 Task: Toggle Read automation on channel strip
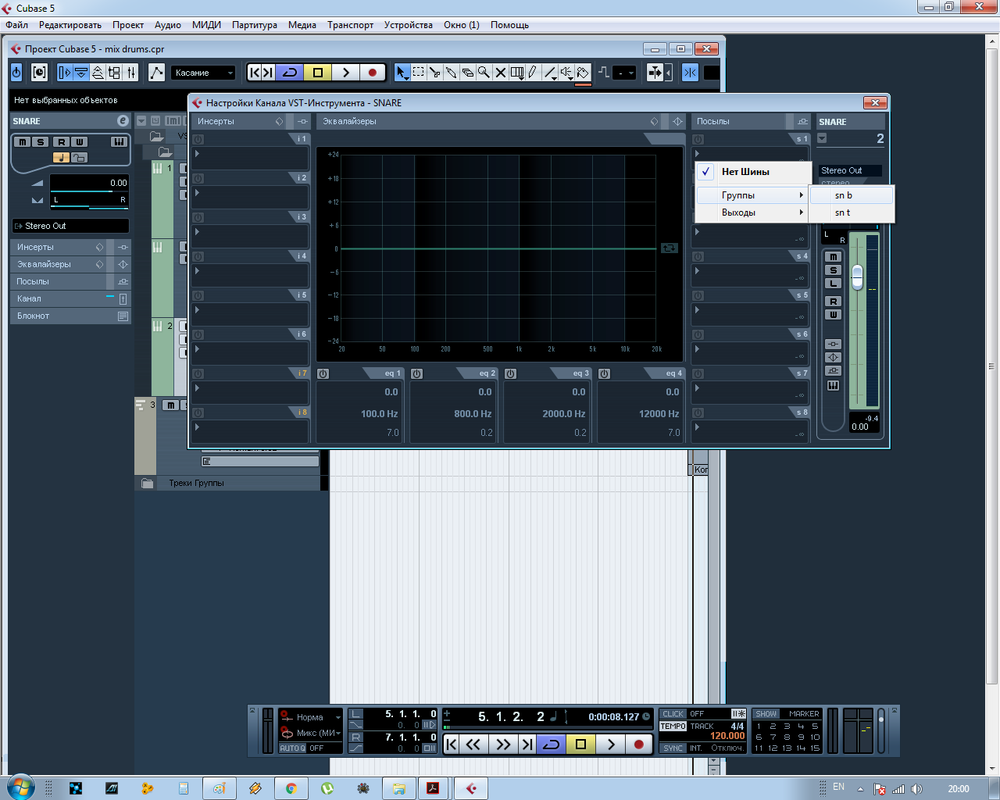pos(833,301)
